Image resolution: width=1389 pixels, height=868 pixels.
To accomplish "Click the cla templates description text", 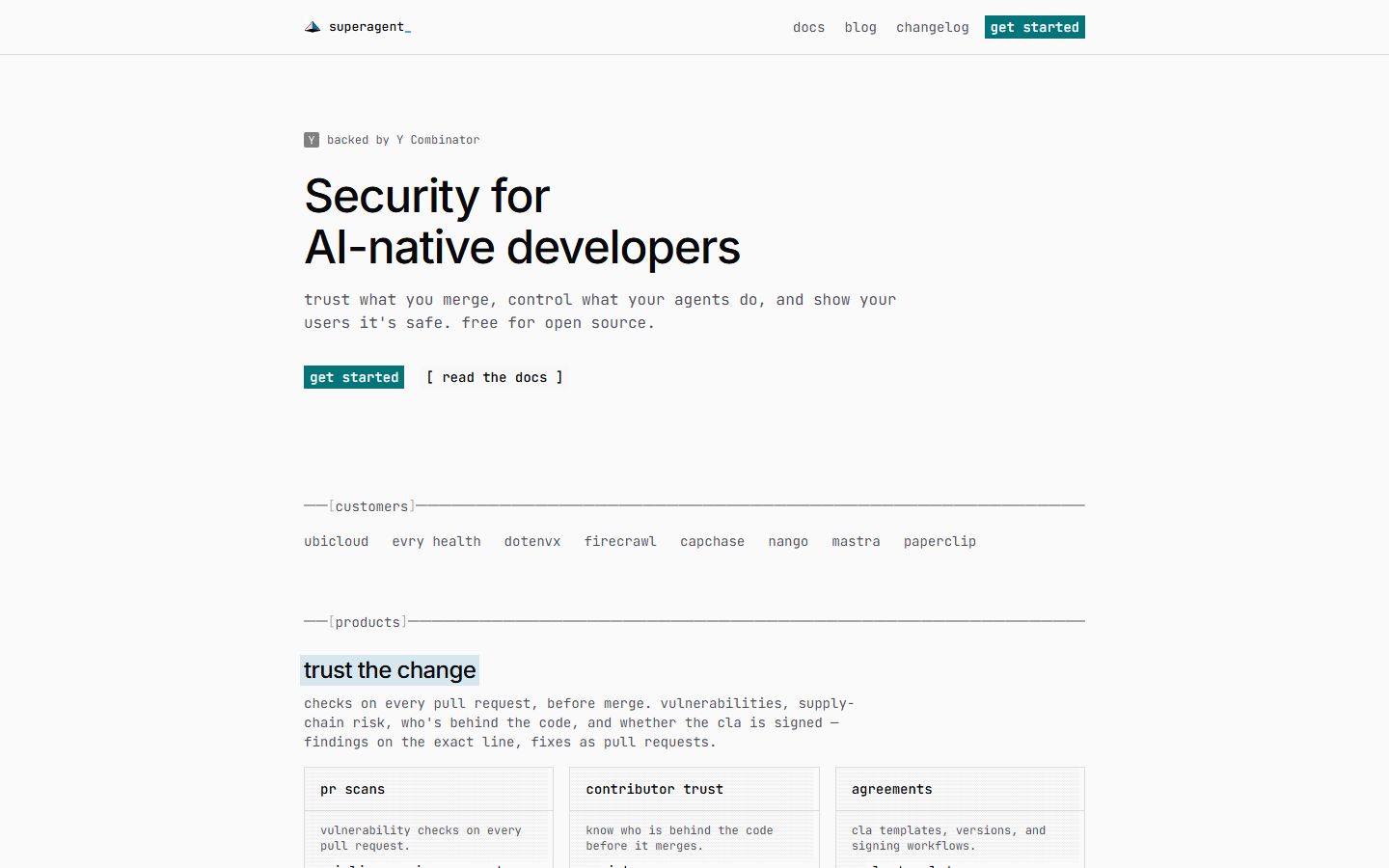I will click(948, 838).
